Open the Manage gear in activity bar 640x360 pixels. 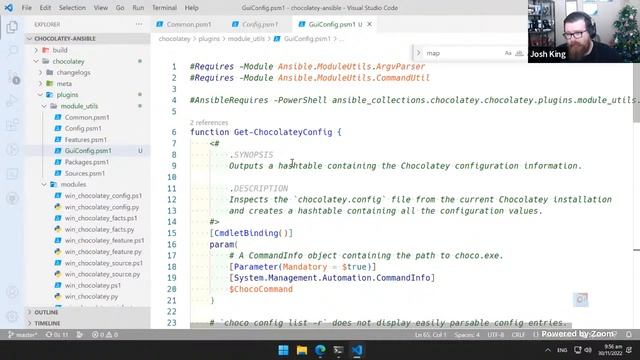coord(12,316)
